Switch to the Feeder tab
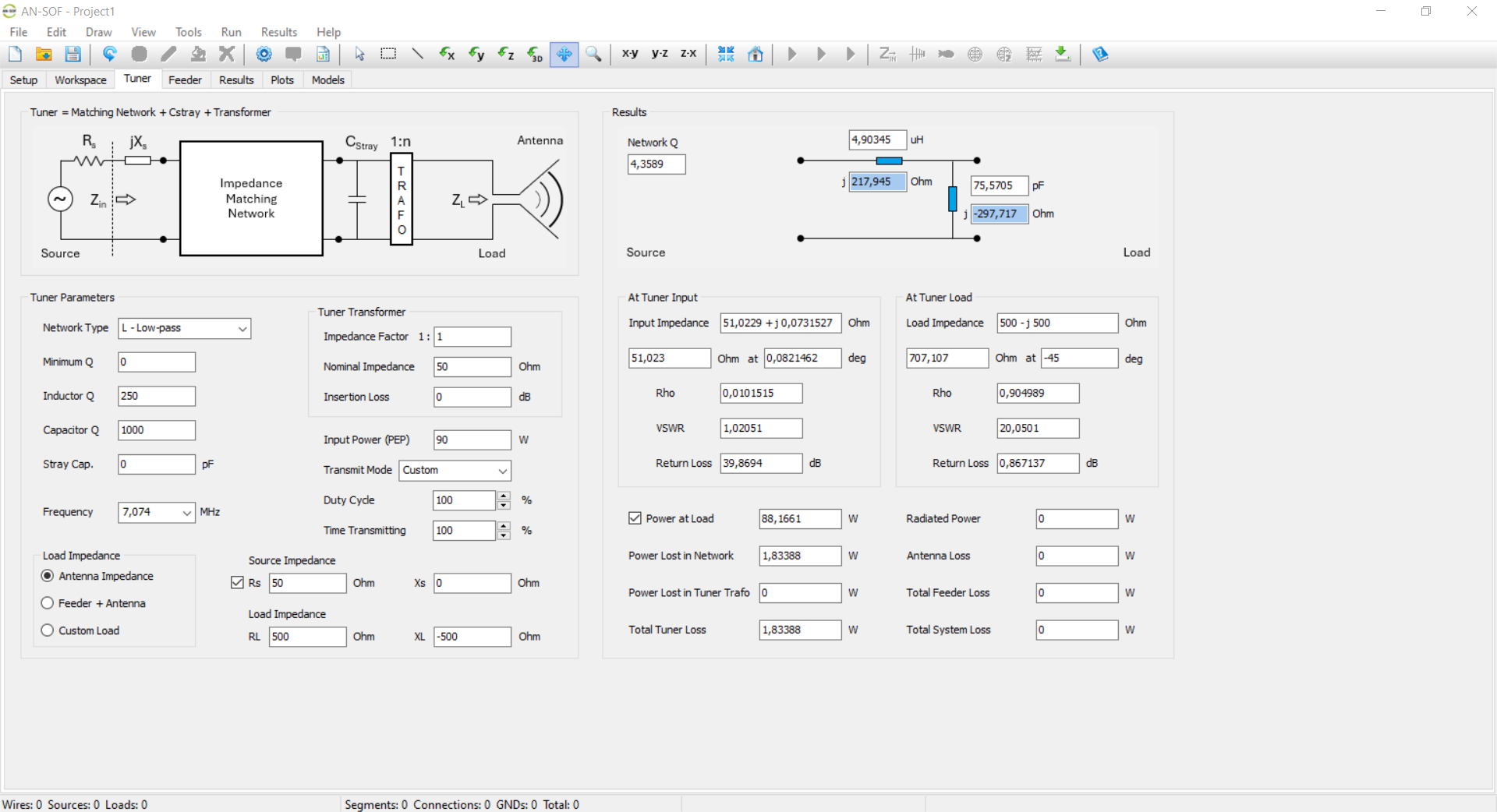 coord(185,80)
